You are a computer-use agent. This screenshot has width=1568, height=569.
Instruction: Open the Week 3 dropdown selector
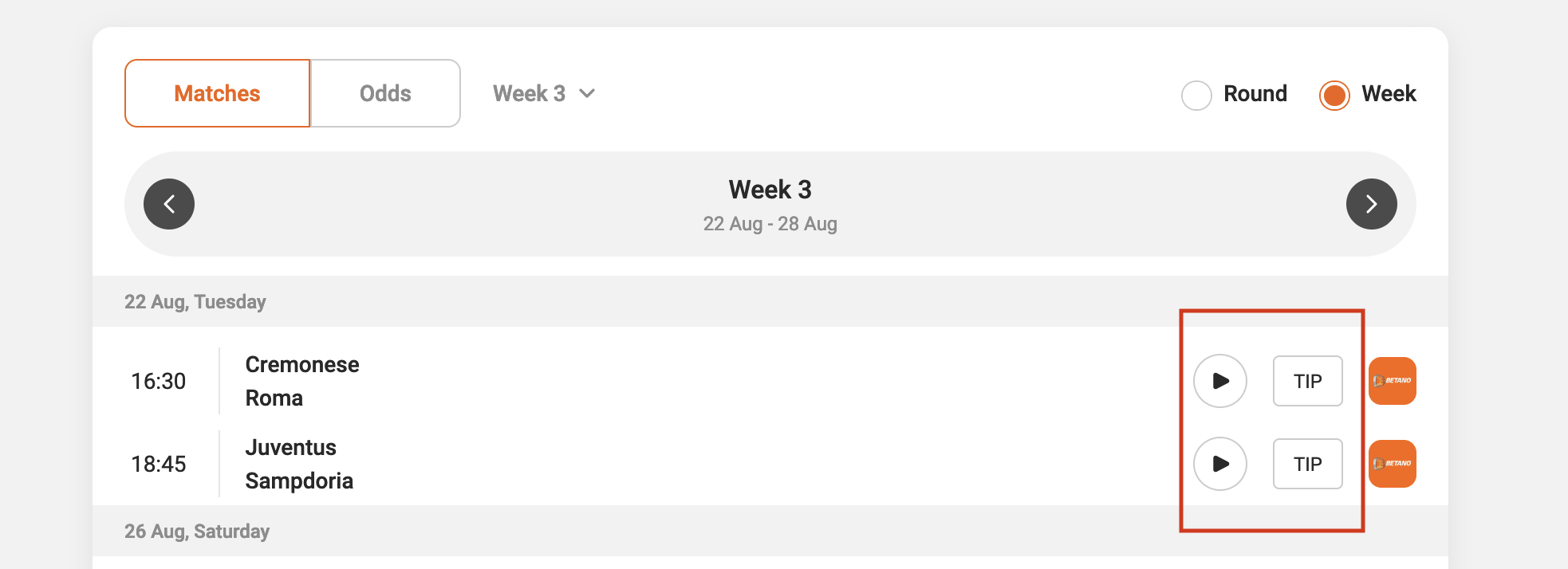[x=543, y=93]
